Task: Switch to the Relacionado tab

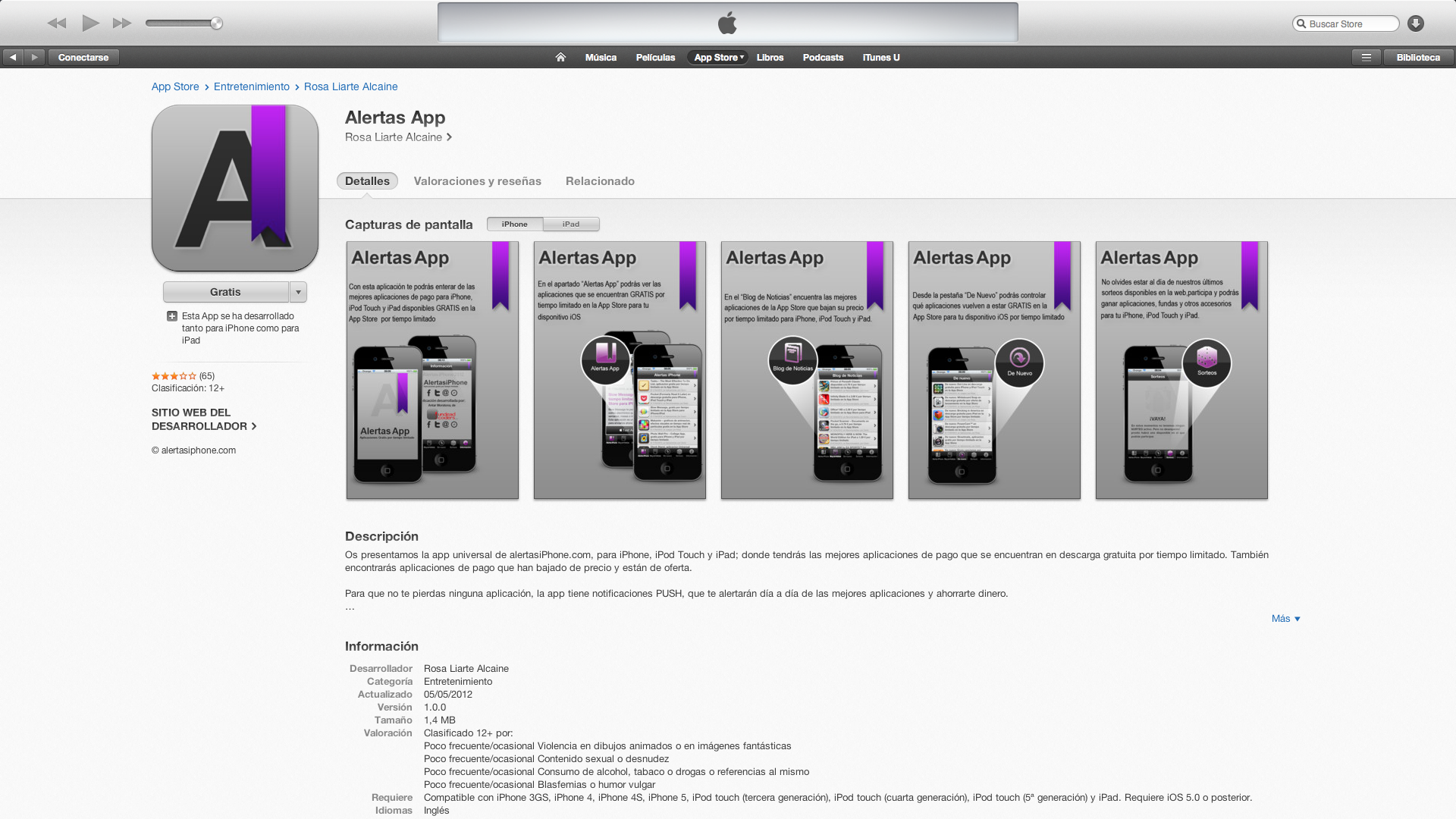Action: click(600, 181)
